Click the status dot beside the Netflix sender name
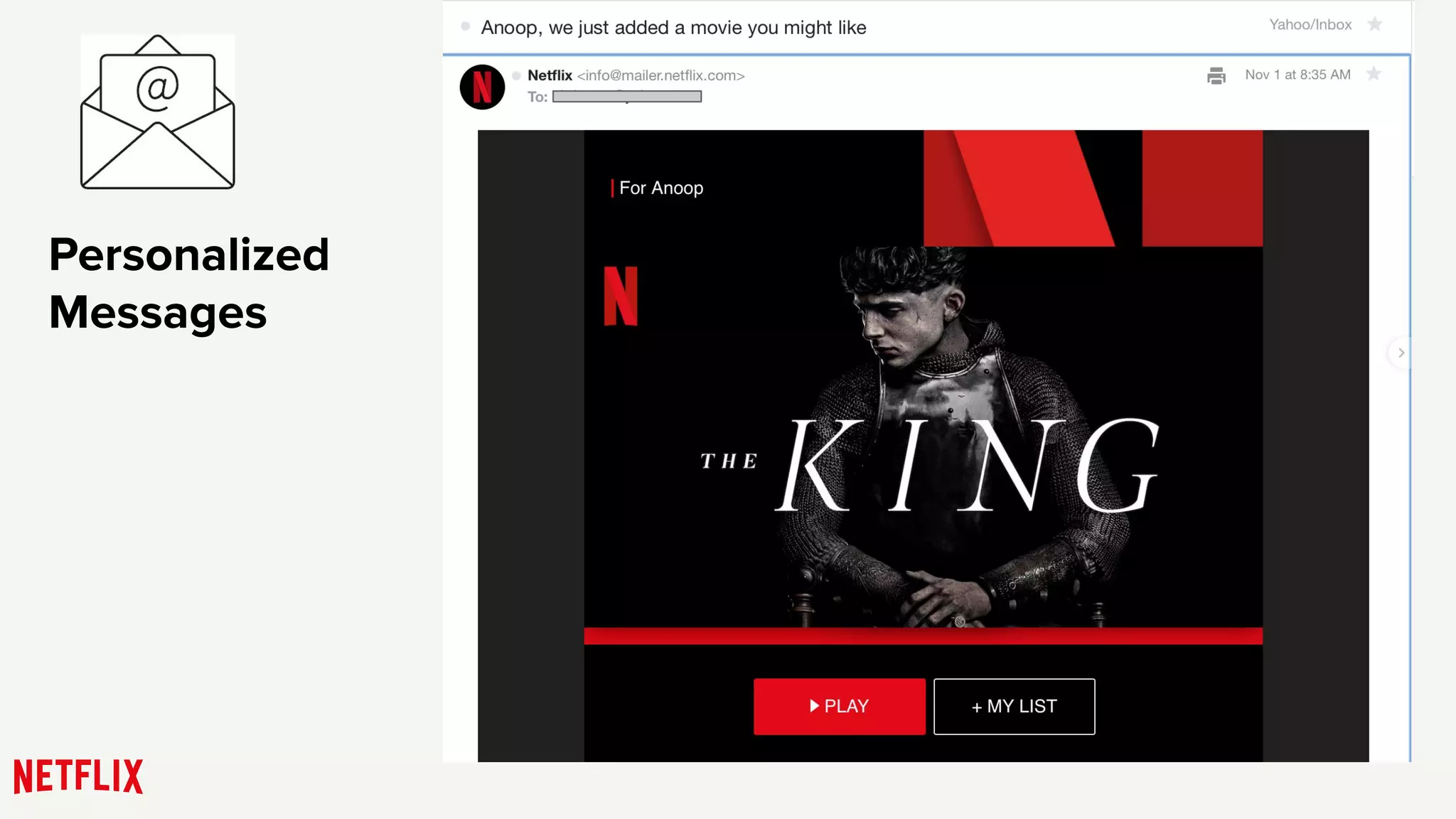Screen dimensions: 1456x819 [516, 75]
